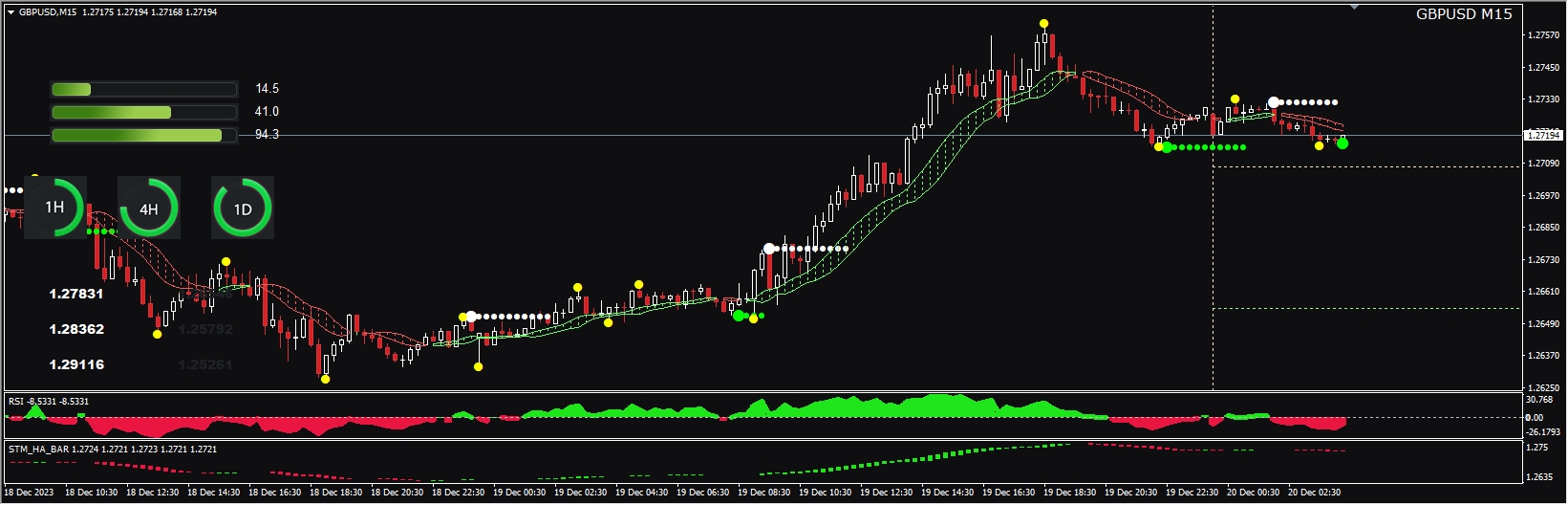
Task: Click the strength bar showing 94.3
Action: (144, 135)
